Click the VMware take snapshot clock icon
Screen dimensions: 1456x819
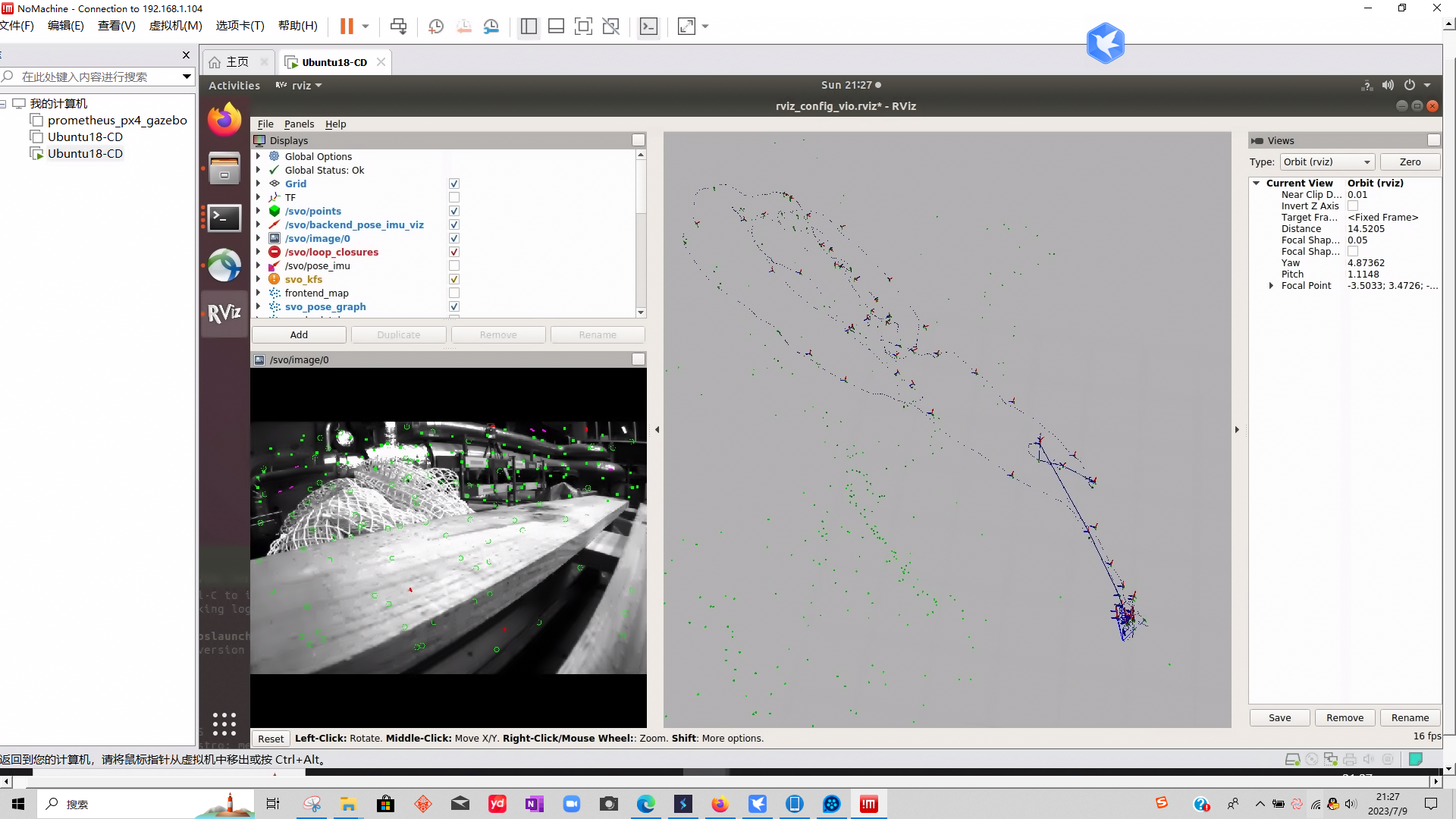click(x=436, y=27)
